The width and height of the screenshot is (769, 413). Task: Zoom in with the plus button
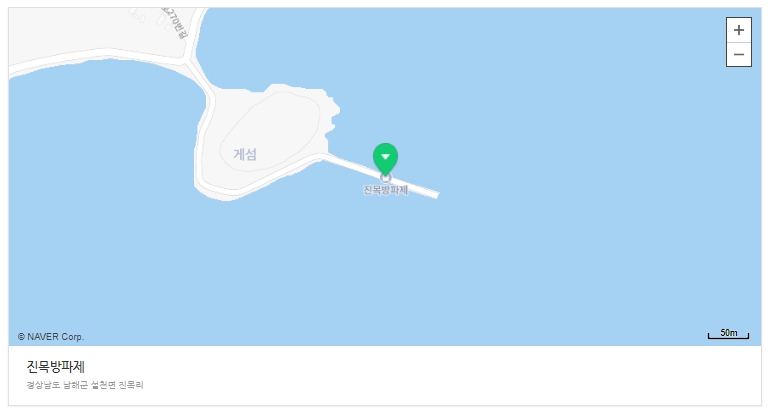pos(739,30)
